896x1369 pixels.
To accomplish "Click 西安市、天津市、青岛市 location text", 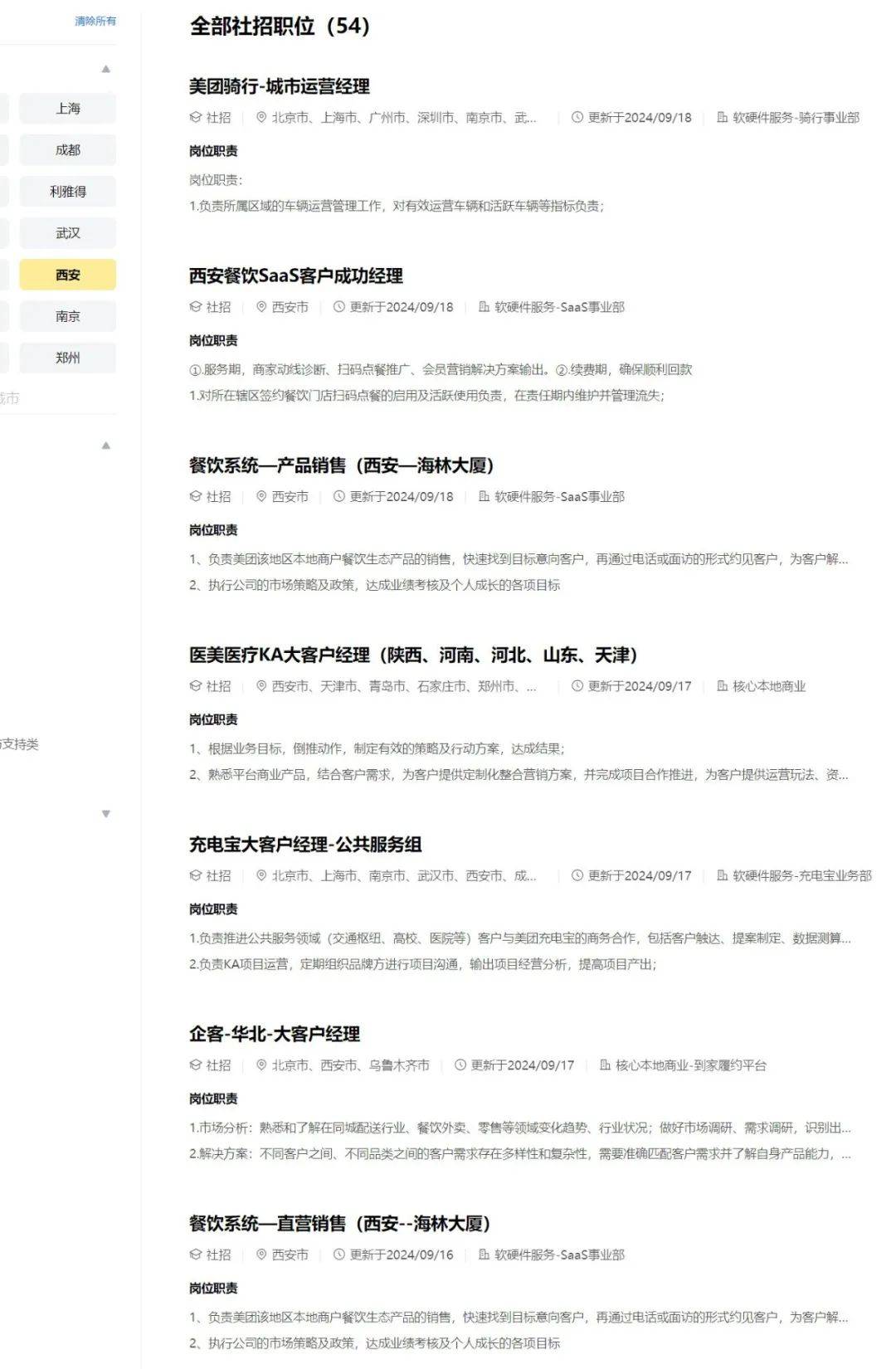I will tap(404, 686).
